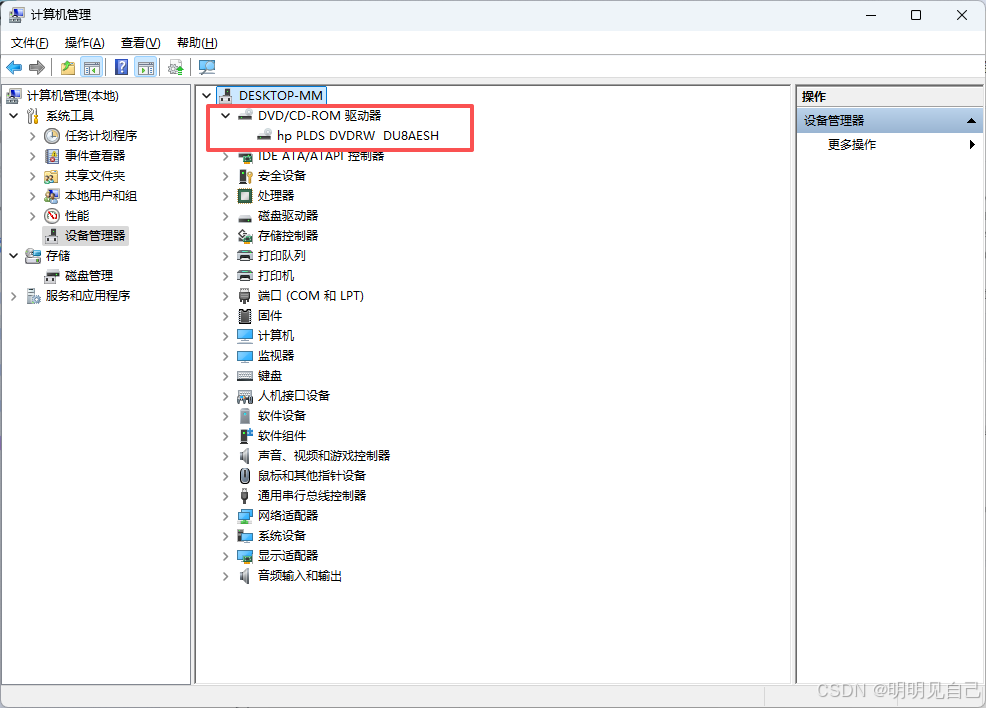Collapse the DVD/CD-ROM 驱动器 node
Screen dimensions: 986x708
pos(225,116)
